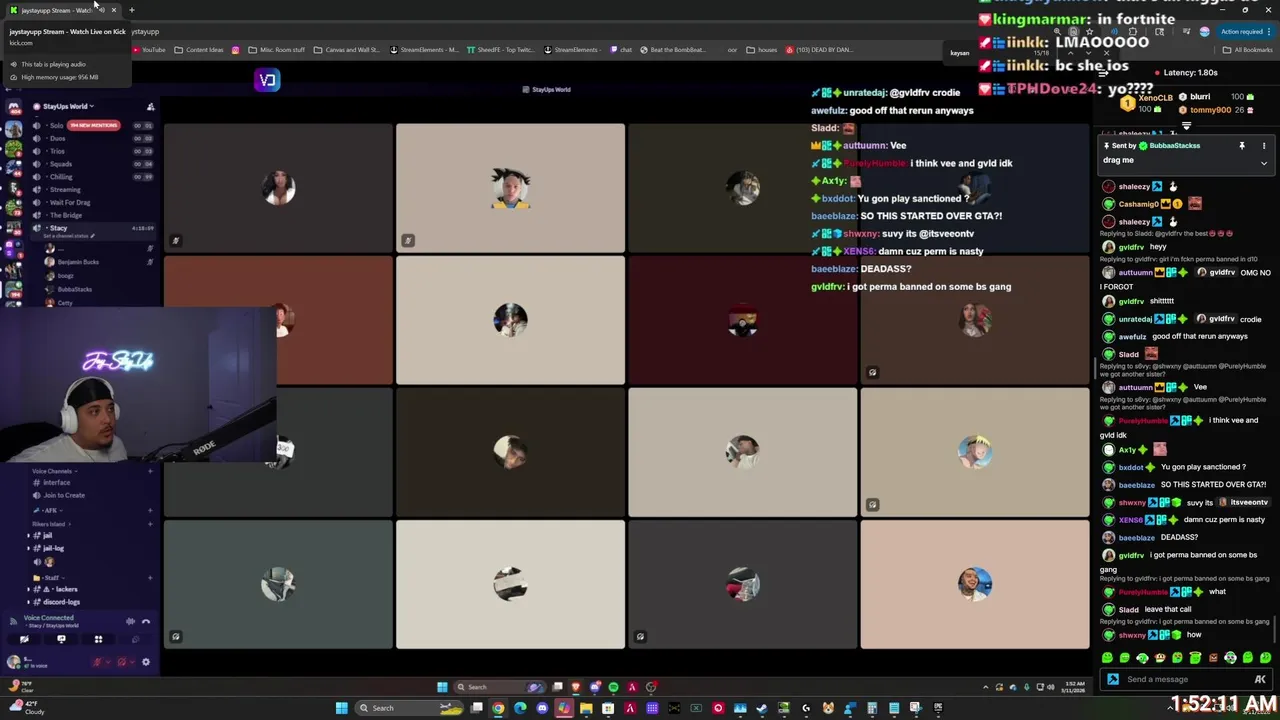Open the 'discord-logs' channel
Viewport: 1280px width, 720px height.
(x=60, y=602)
